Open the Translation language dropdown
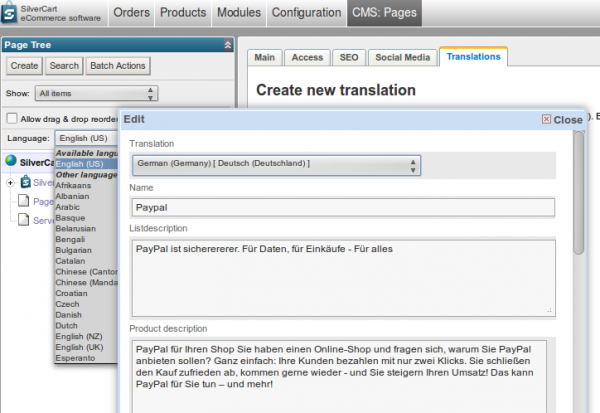The image size is (600, 413). tap(276, 165)
